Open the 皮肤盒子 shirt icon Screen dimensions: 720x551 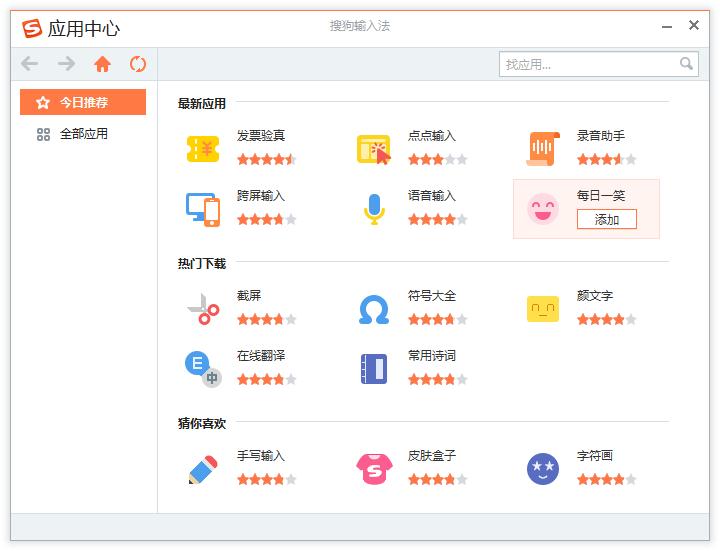[x=373, y=469]
